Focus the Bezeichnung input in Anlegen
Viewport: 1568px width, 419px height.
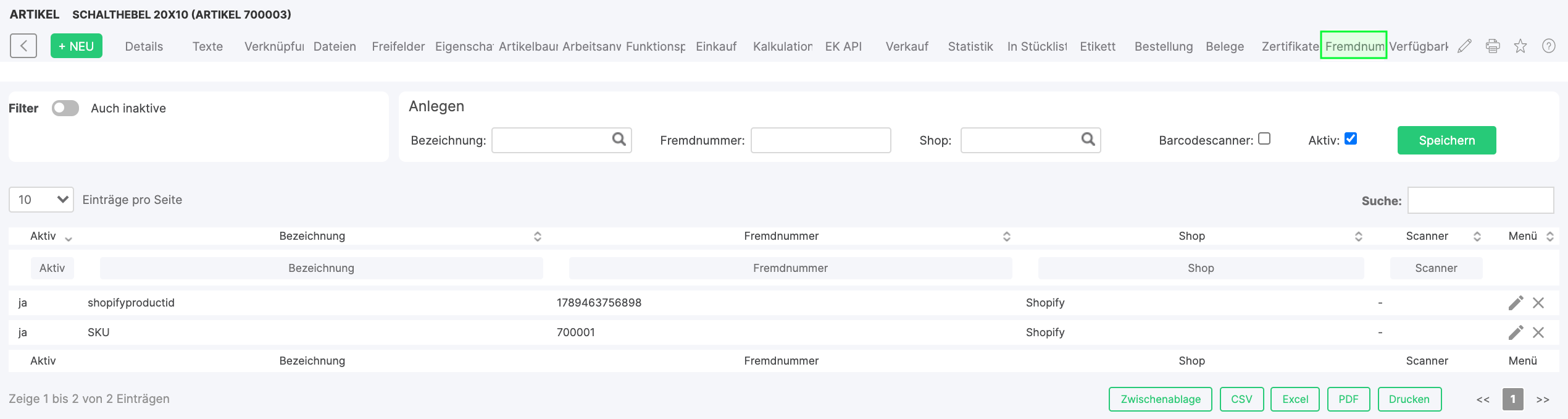(x=561, y=140)
